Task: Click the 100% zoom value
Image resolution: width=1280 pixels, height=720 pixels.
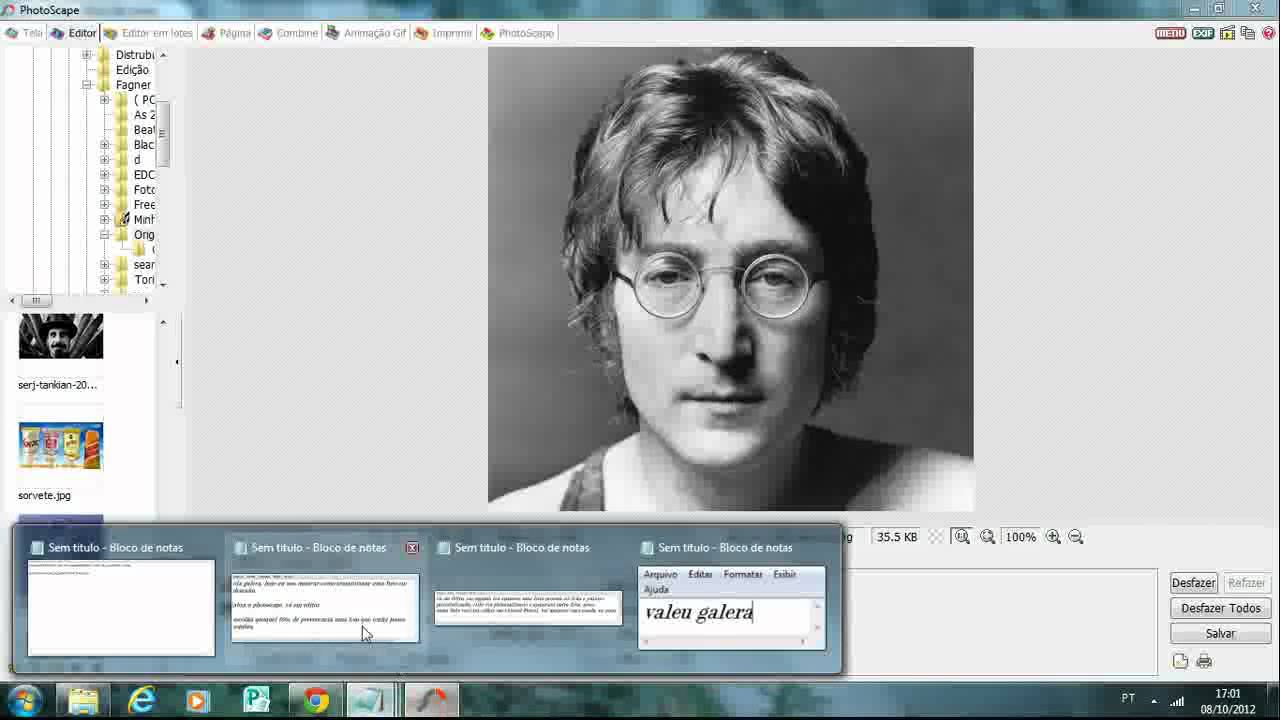Action: (x=1021, y=537)
